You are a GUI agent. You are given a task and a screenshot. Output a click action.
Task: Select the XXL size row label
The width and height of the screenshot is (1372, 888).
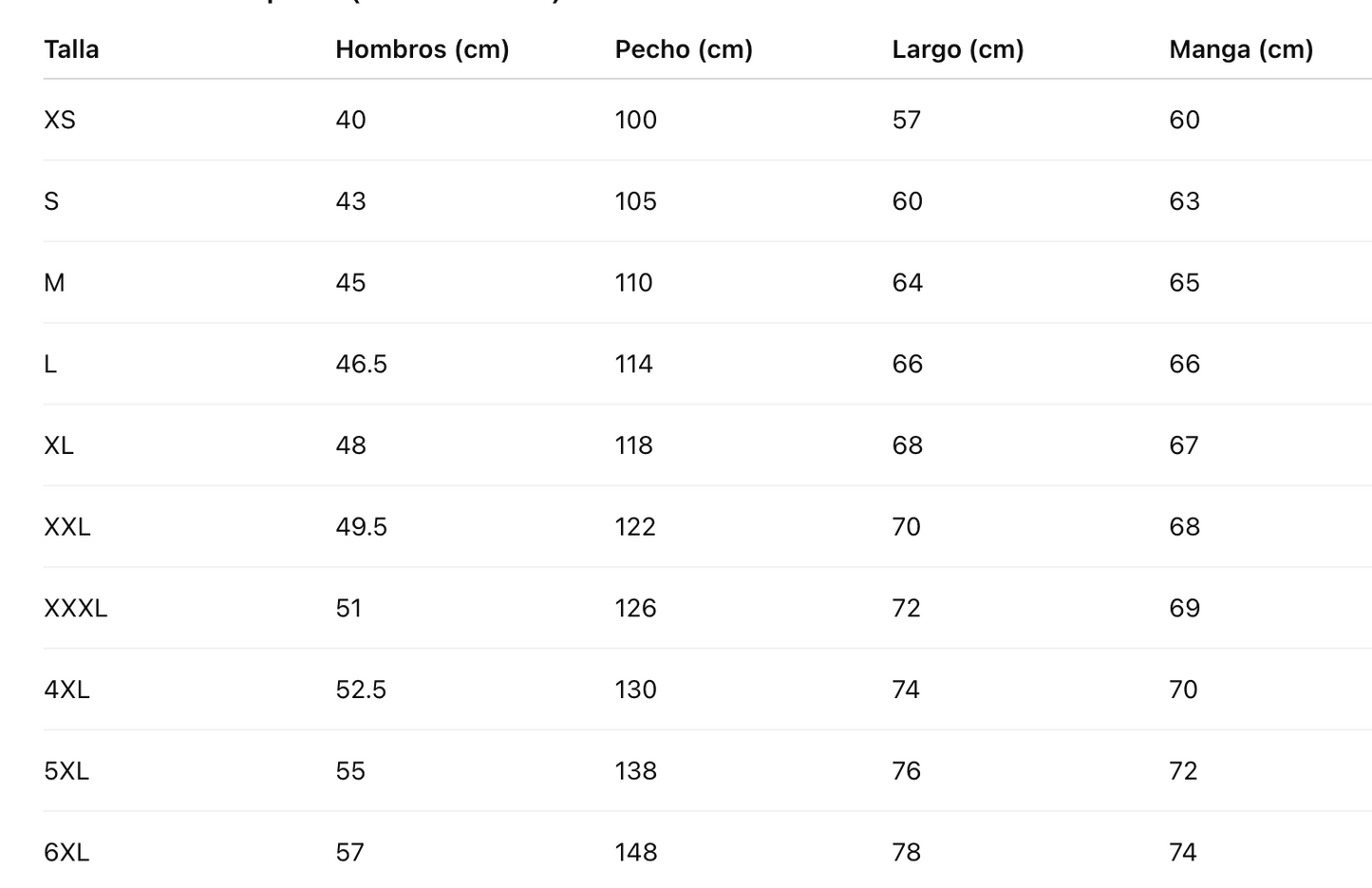67,527
